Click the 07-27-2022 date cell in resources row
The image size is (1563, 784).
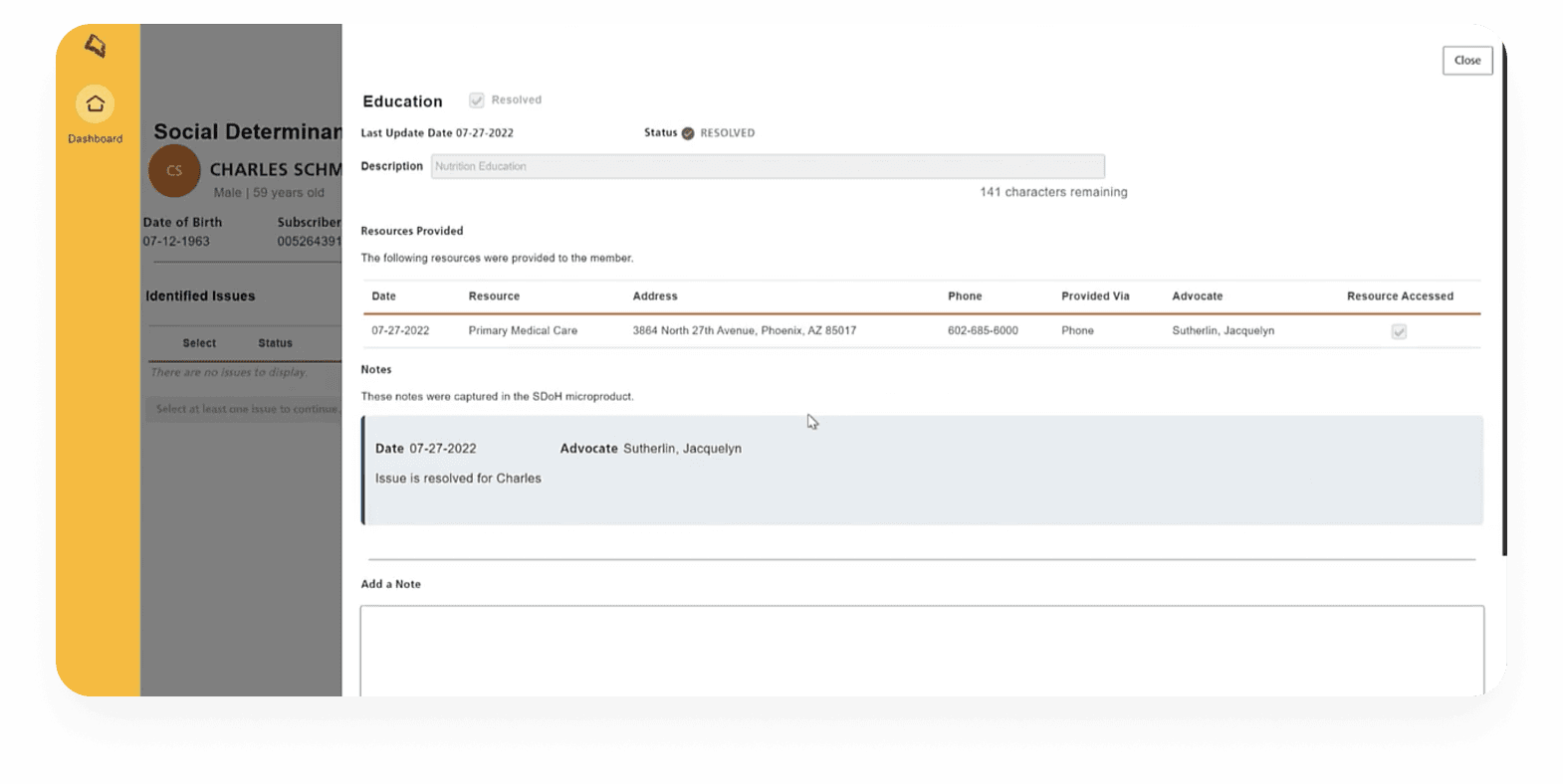(x=400, y=330)
